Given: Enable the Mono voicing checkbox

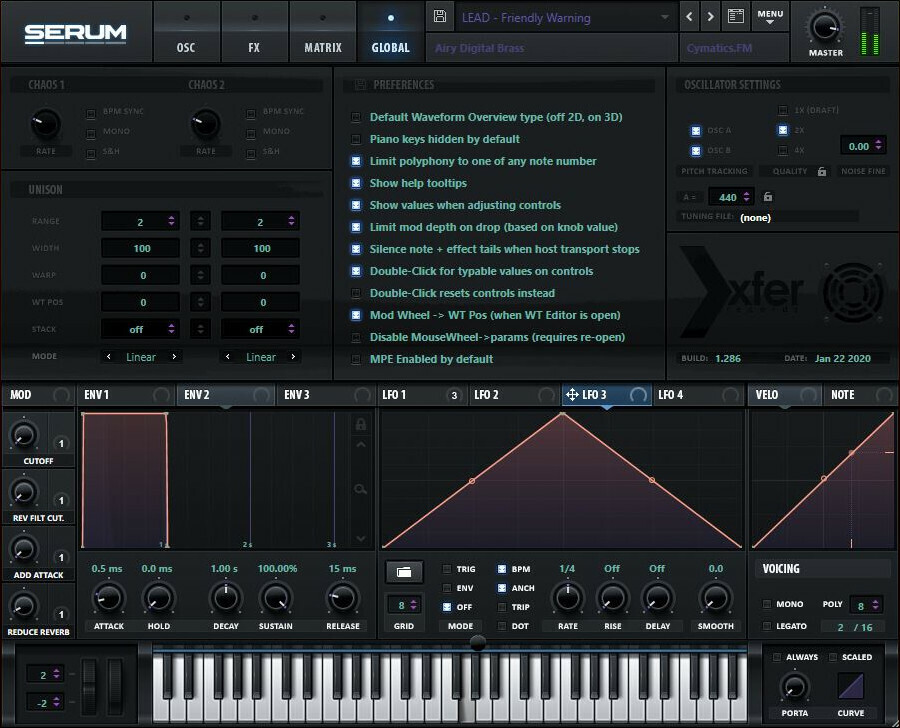Looking at the screenshot, I should coord(767,604).
